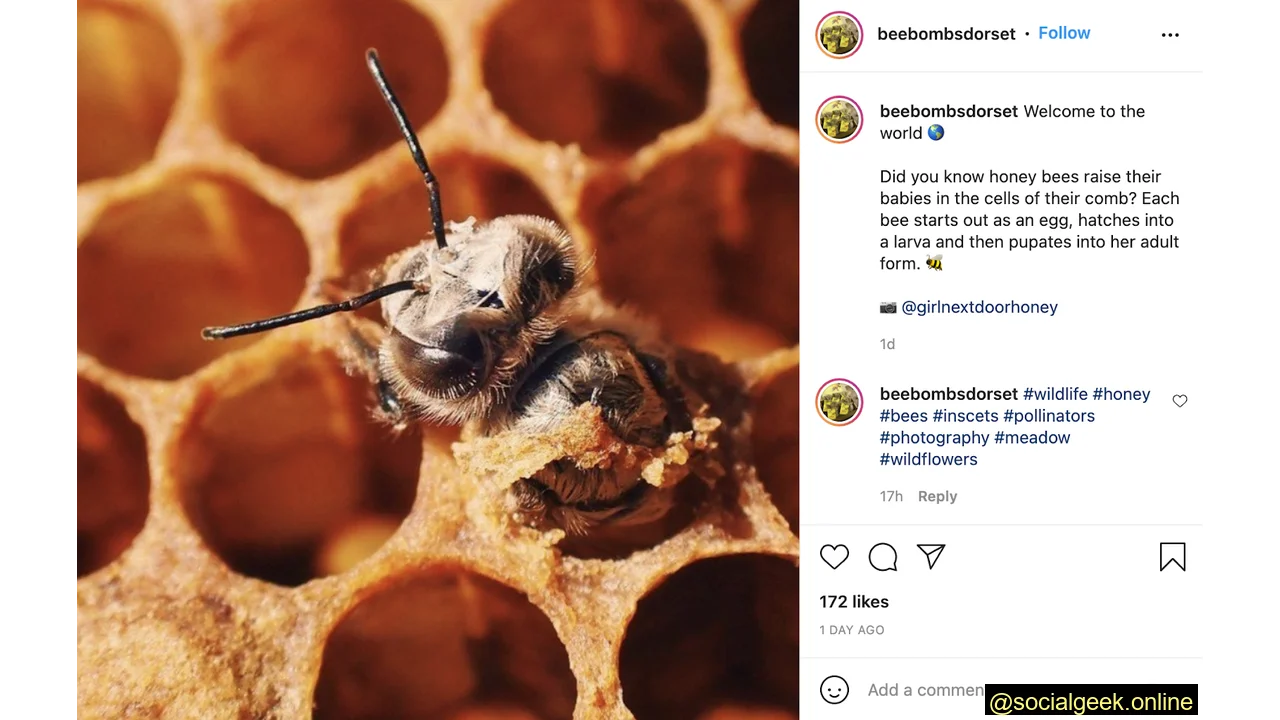Click the @socialgeek.online watermark label
1280x720 pixels.
point(1091,701)
